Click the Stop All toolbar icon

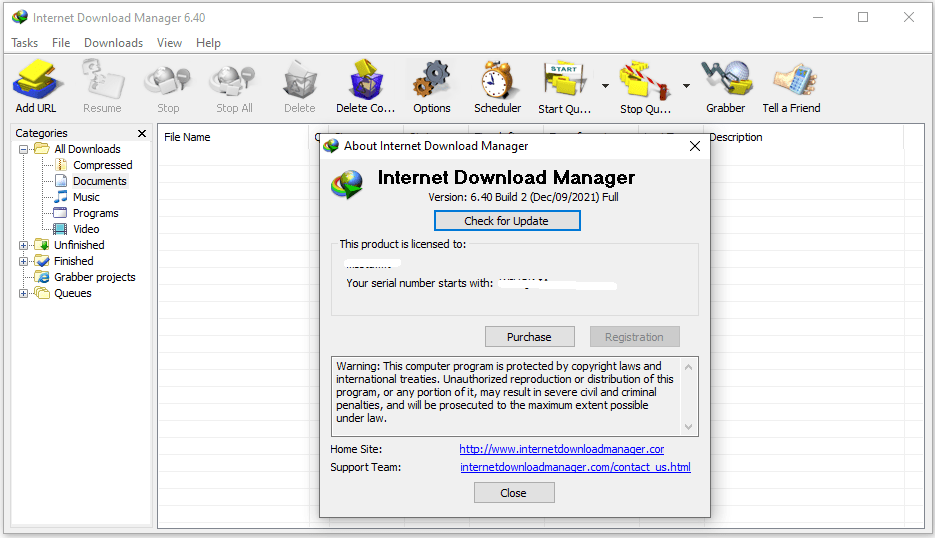click(x=233, y=81)
